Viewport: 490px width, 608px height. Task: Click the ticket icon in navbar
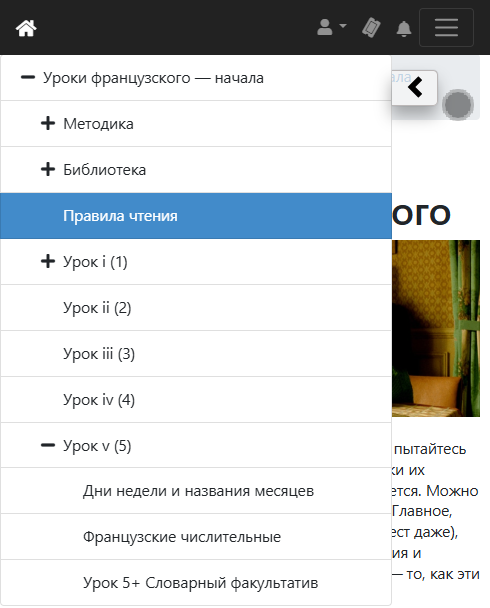371,28
